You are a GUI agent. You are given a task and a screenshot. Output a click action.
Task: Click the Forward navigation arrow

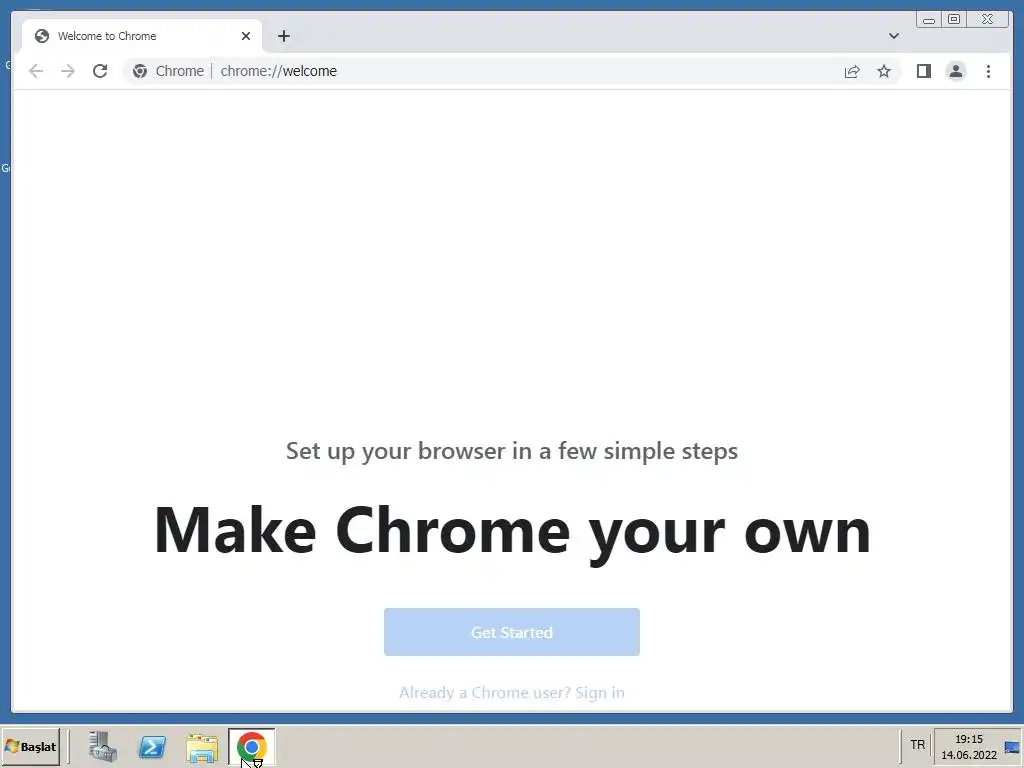pos(68,71)
